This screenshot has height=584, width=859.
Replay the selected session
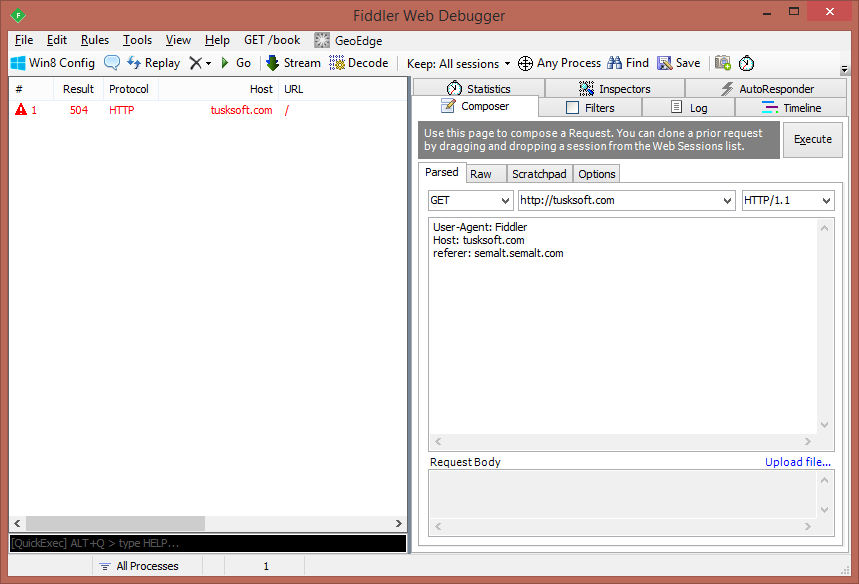[153, 63]
